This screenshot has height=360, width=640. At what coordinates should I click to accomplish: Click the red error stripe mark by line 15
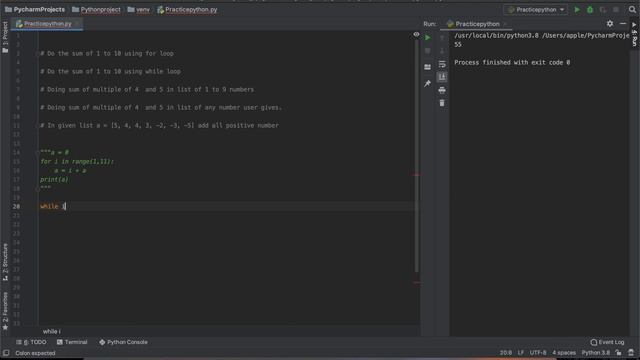(416, 174)
